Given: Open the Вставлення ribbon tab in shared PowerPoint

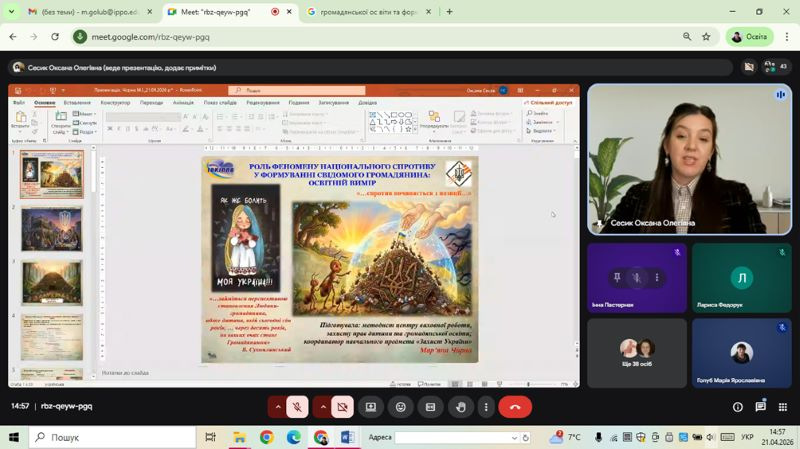Looking at the screenshot, I should (77, 103).
